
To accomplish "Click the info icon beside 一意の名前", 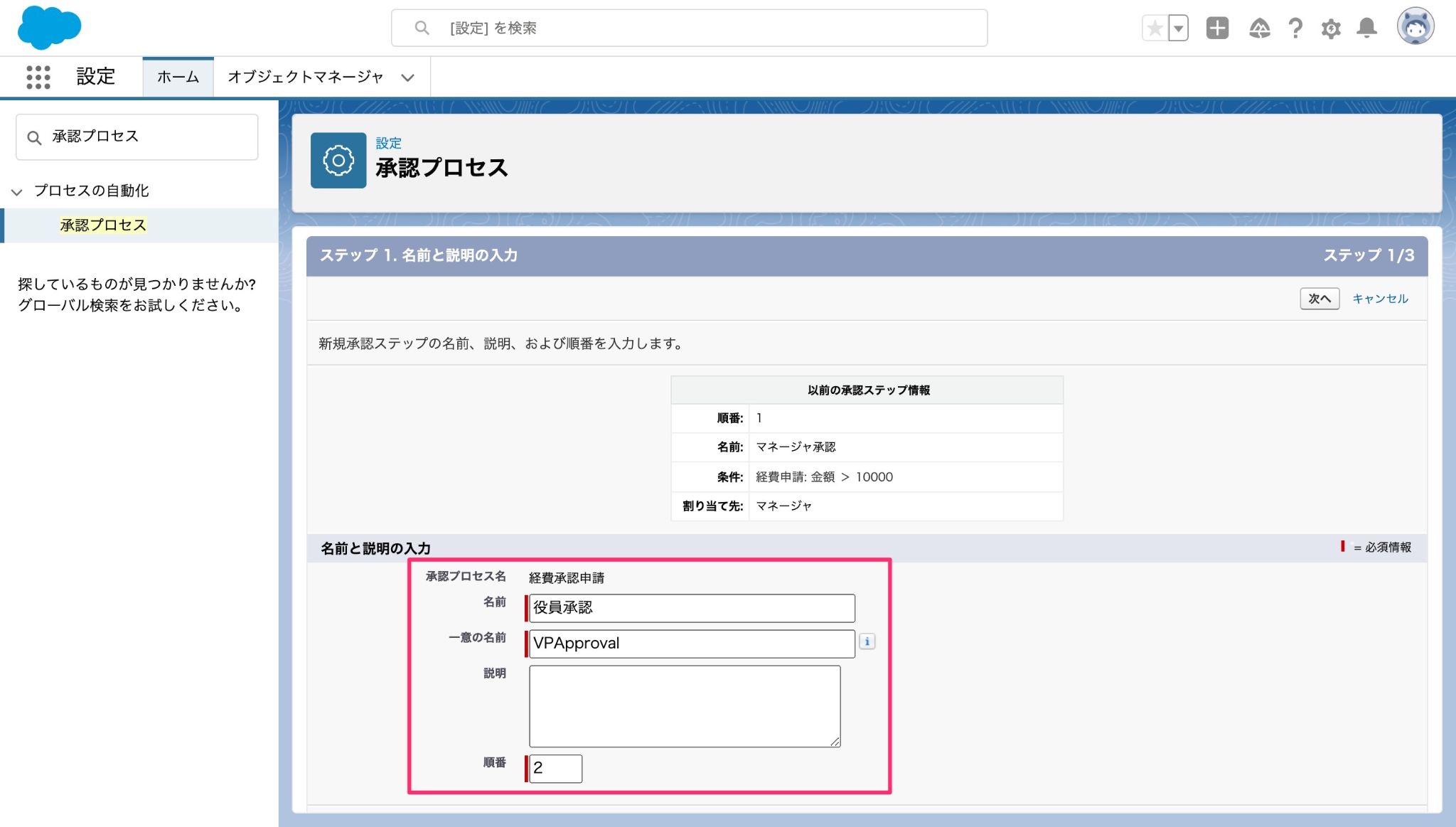I will (x=867, y=641).
